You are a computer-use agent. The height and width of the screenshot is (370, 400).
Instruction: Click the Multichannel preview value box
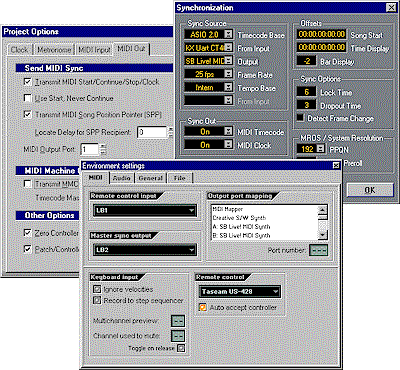(x=178, y=321)
